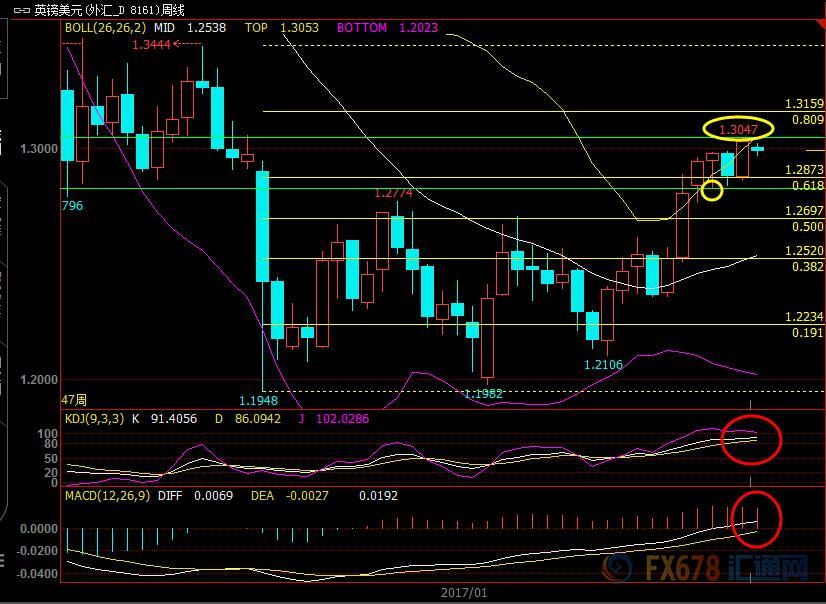The width and height of the screenshot is (826, 604).
Task: Open the MACD(12,26,9) indicator label
Action: click(x=107, y=496)
